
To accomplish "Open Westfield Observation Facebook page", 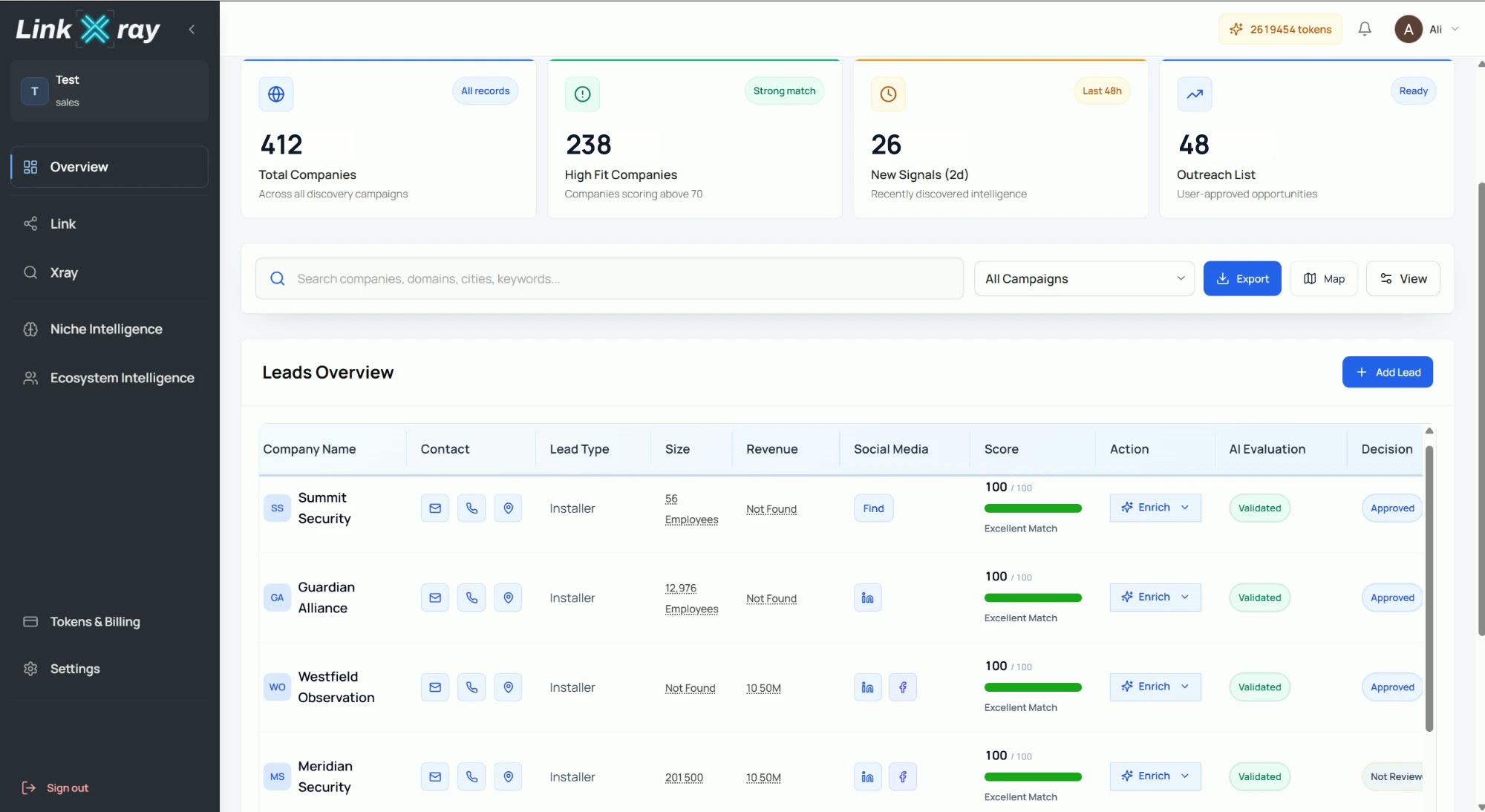I will pos(903,687).
